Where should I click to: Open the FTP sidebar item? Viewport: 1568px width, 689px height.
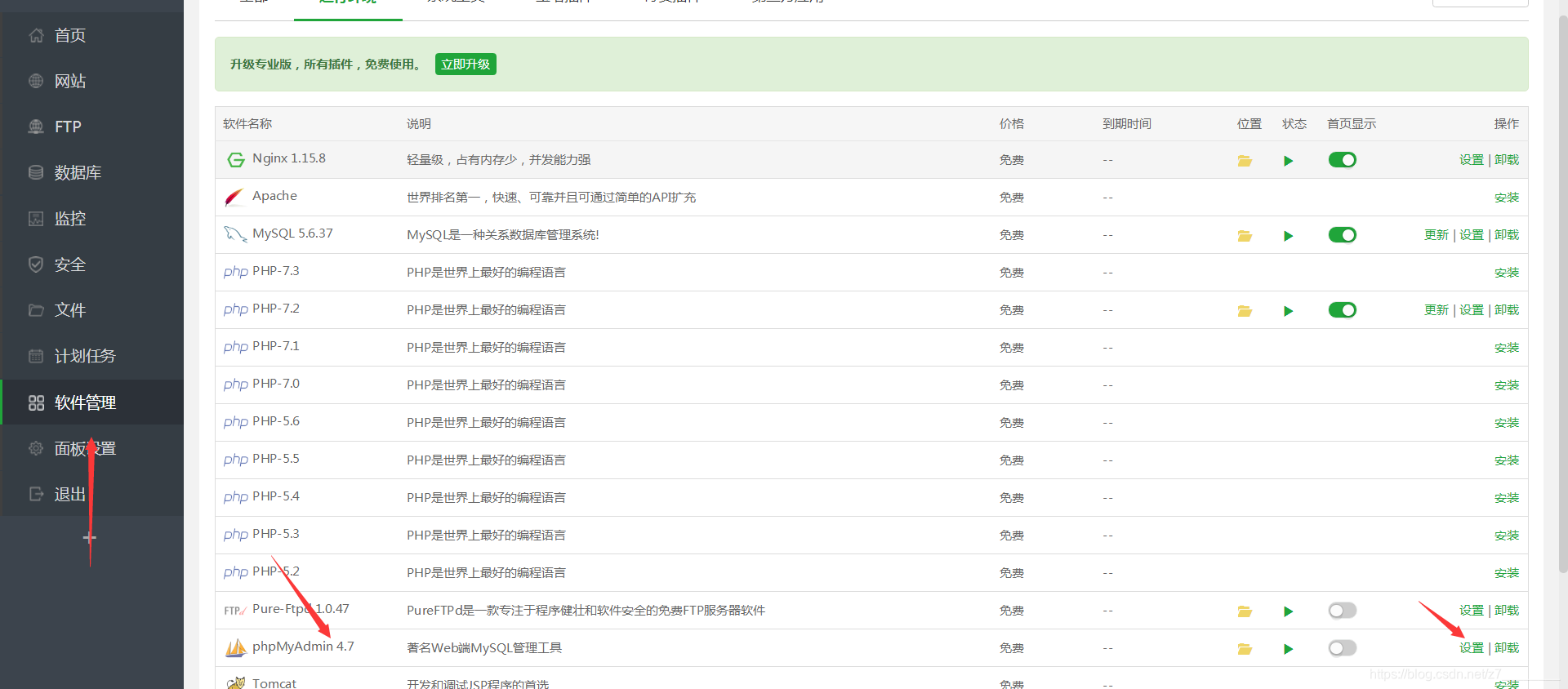tap(91, 127)
